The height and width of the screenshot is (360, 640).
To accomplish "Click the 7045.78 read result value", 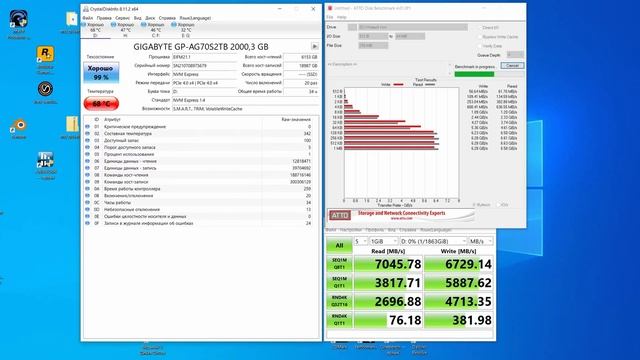I will (398, 264).
